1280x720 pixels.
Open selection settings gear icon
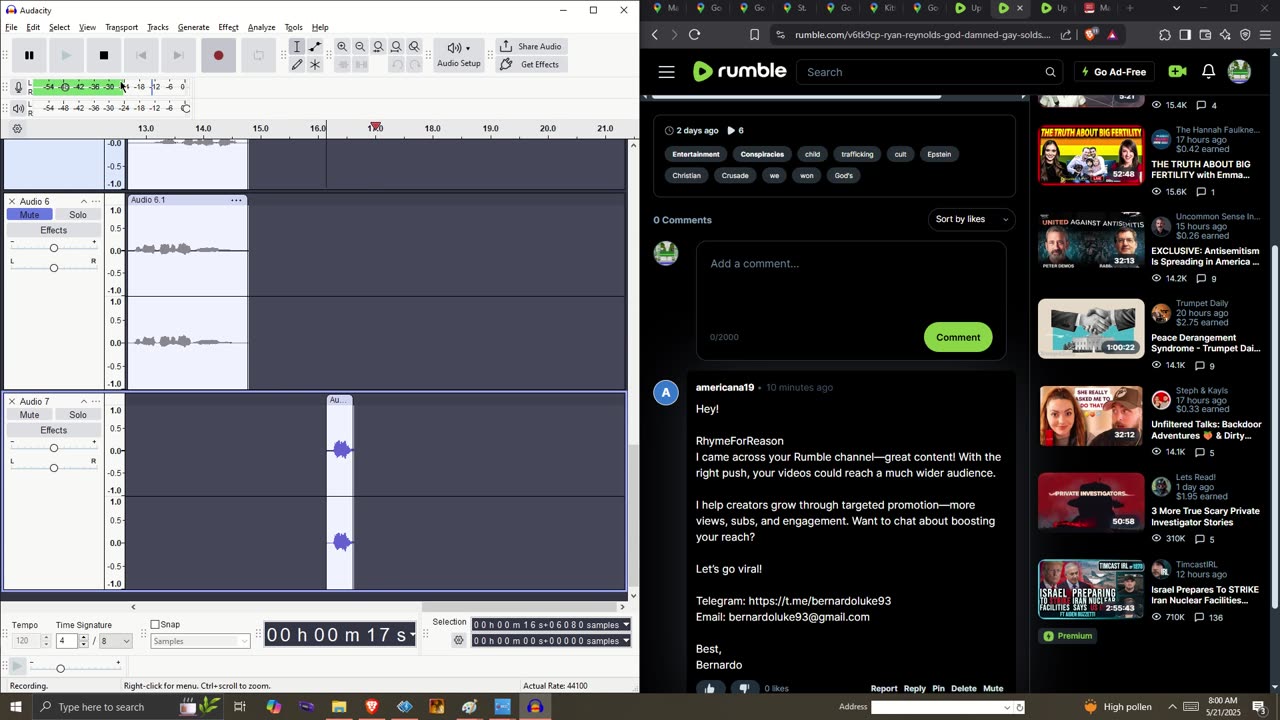coord(459,641)
